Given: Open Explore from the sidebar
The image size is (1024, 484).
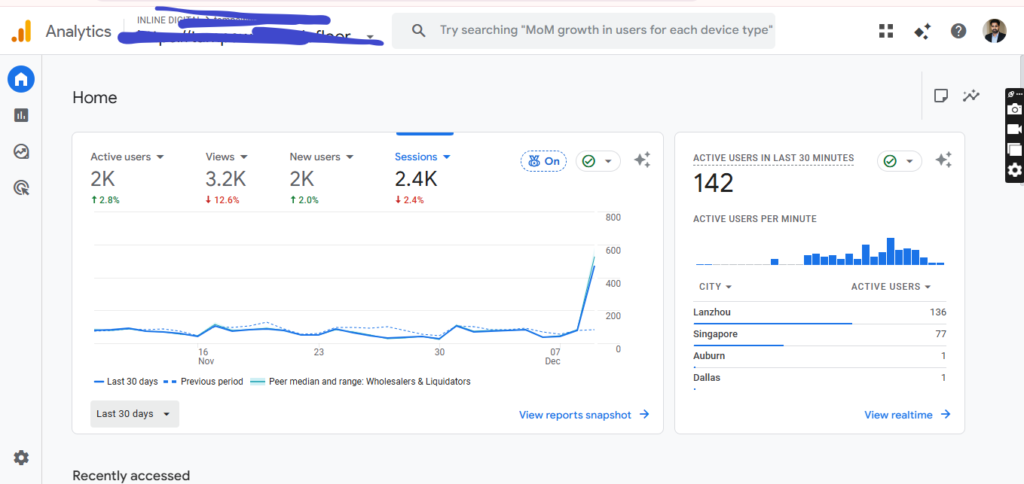Looking at the screenshot, I should coord(21,152).
